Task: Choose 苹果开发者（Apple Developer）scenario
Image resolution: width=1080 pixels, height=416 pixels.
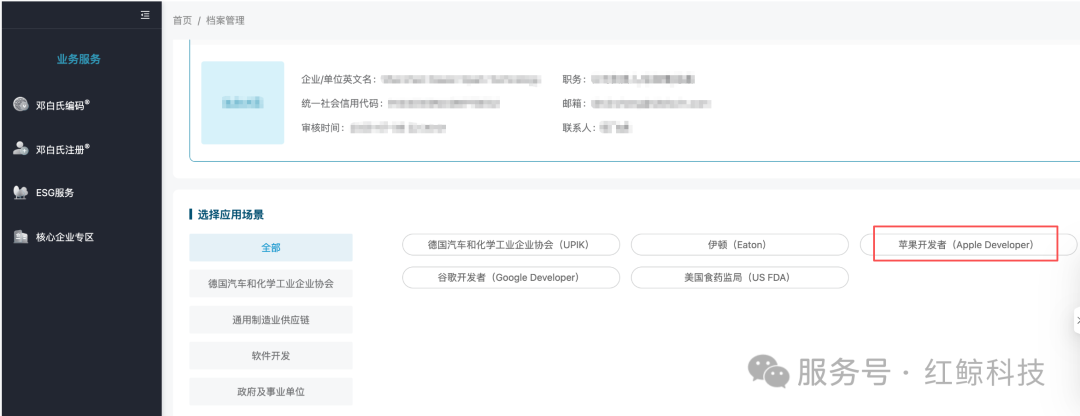Action: pyautogui.click(x=966, y=245)
